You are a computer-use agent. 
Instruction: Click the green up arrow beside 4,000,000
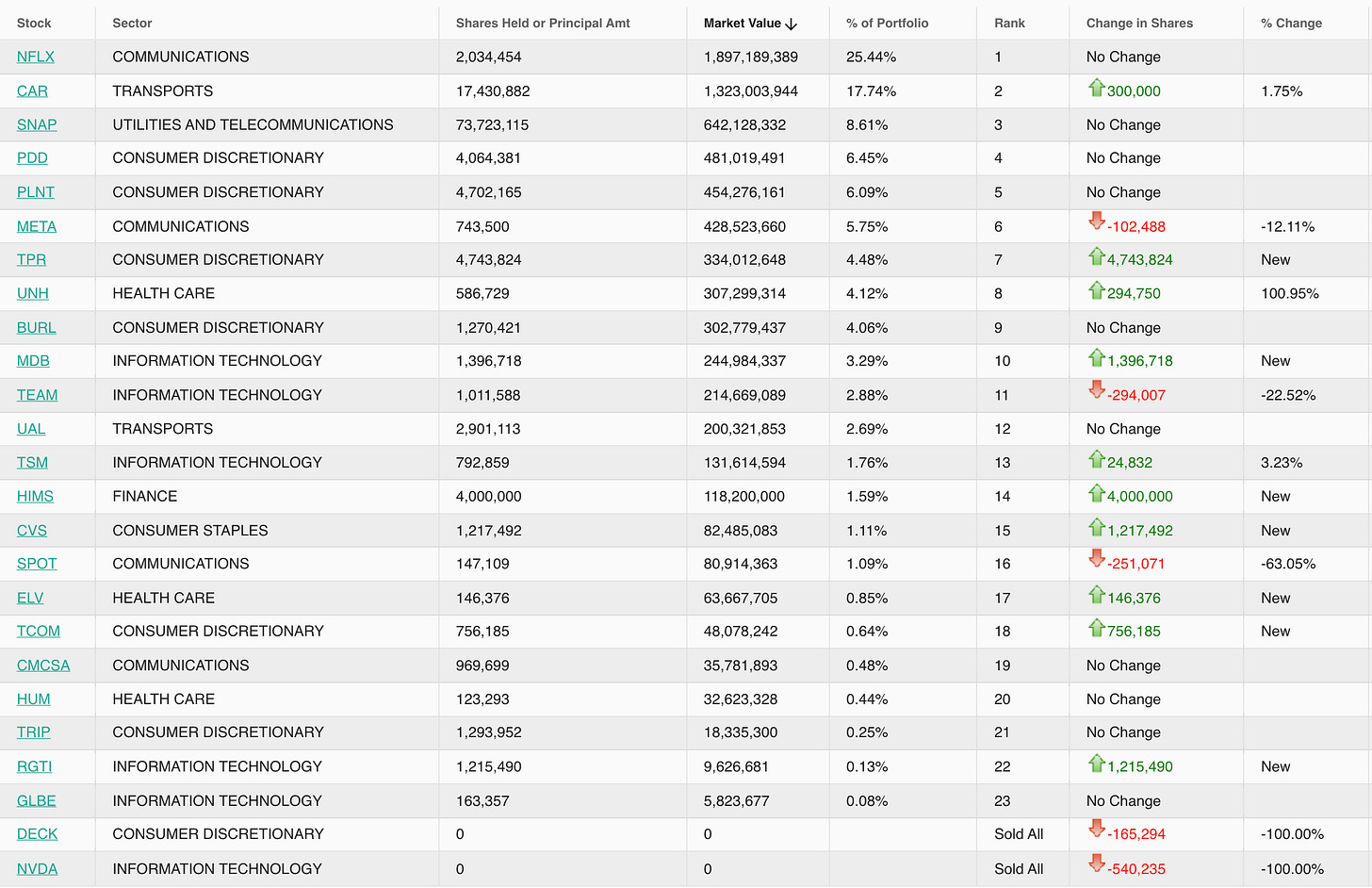click(1096, 493)
